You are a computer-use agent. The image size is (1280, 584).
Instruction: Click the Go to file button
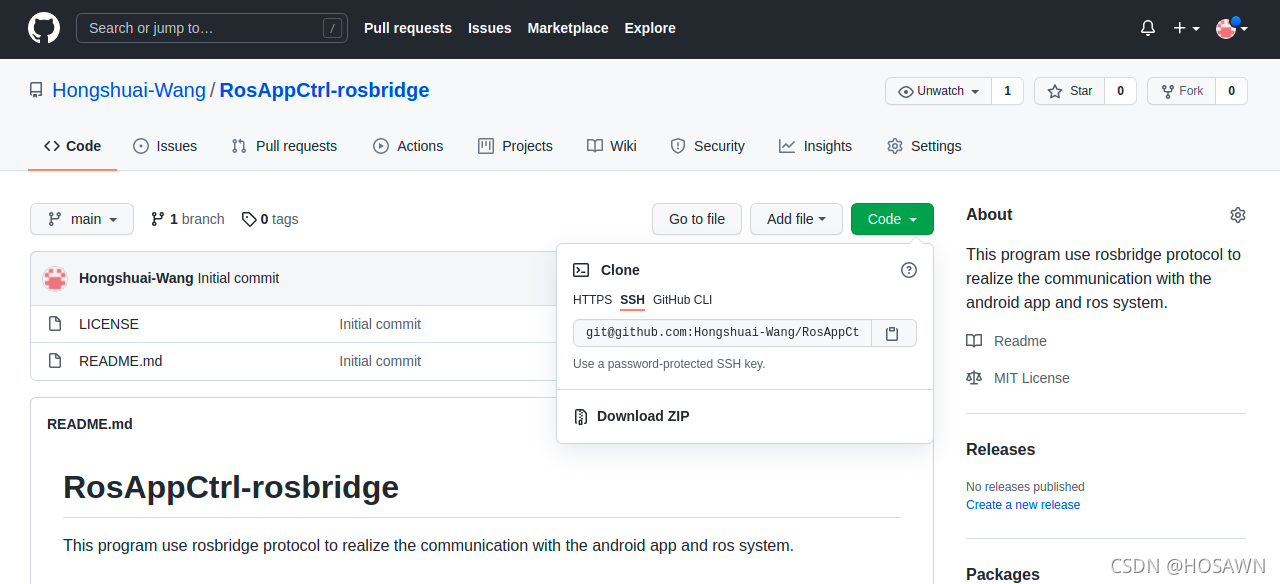click(697, 219)
